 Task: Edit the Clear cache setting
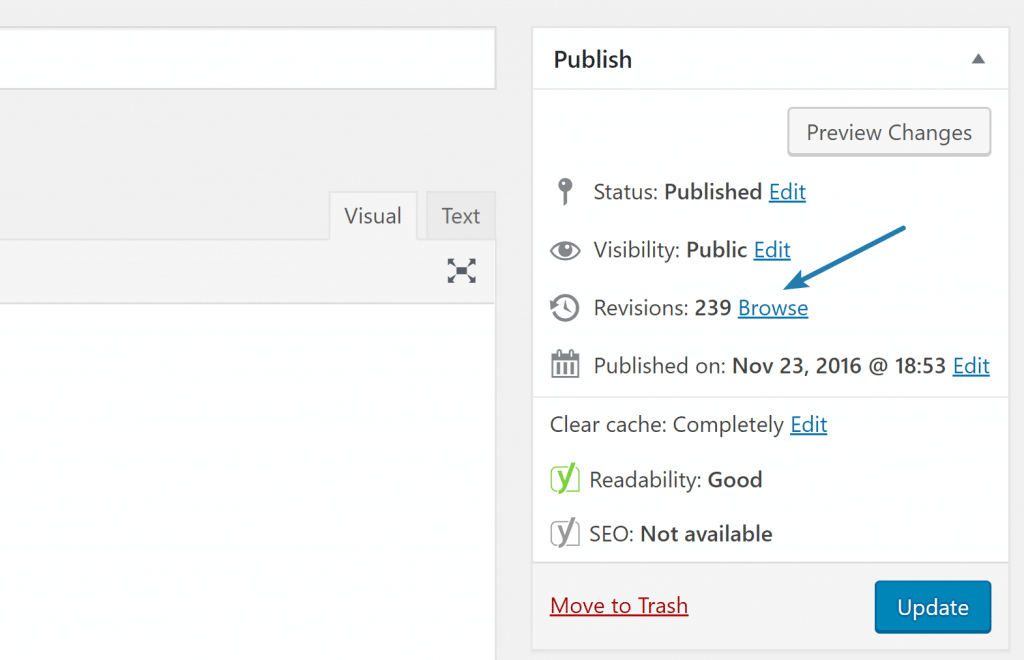coord(808,424)
